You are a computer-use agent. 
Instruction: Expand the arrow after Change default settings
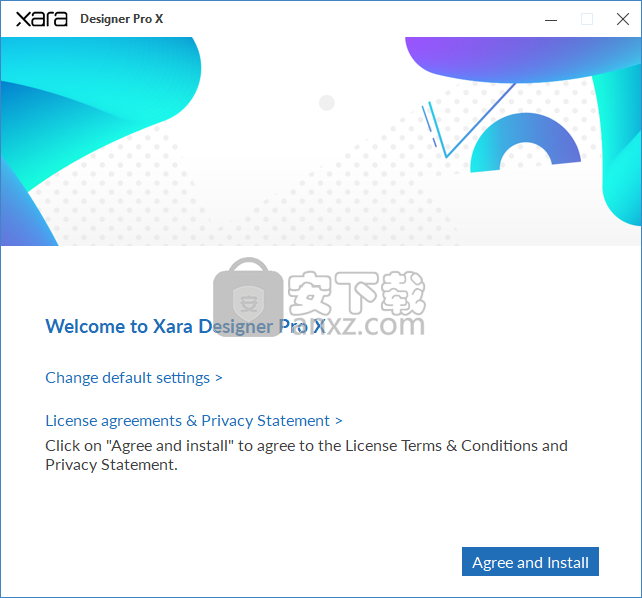tap(219, 378)
